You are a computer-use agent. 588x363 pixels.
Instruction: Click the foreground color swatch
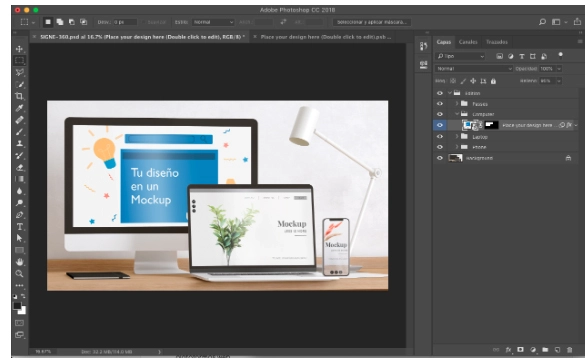(17, 306)
